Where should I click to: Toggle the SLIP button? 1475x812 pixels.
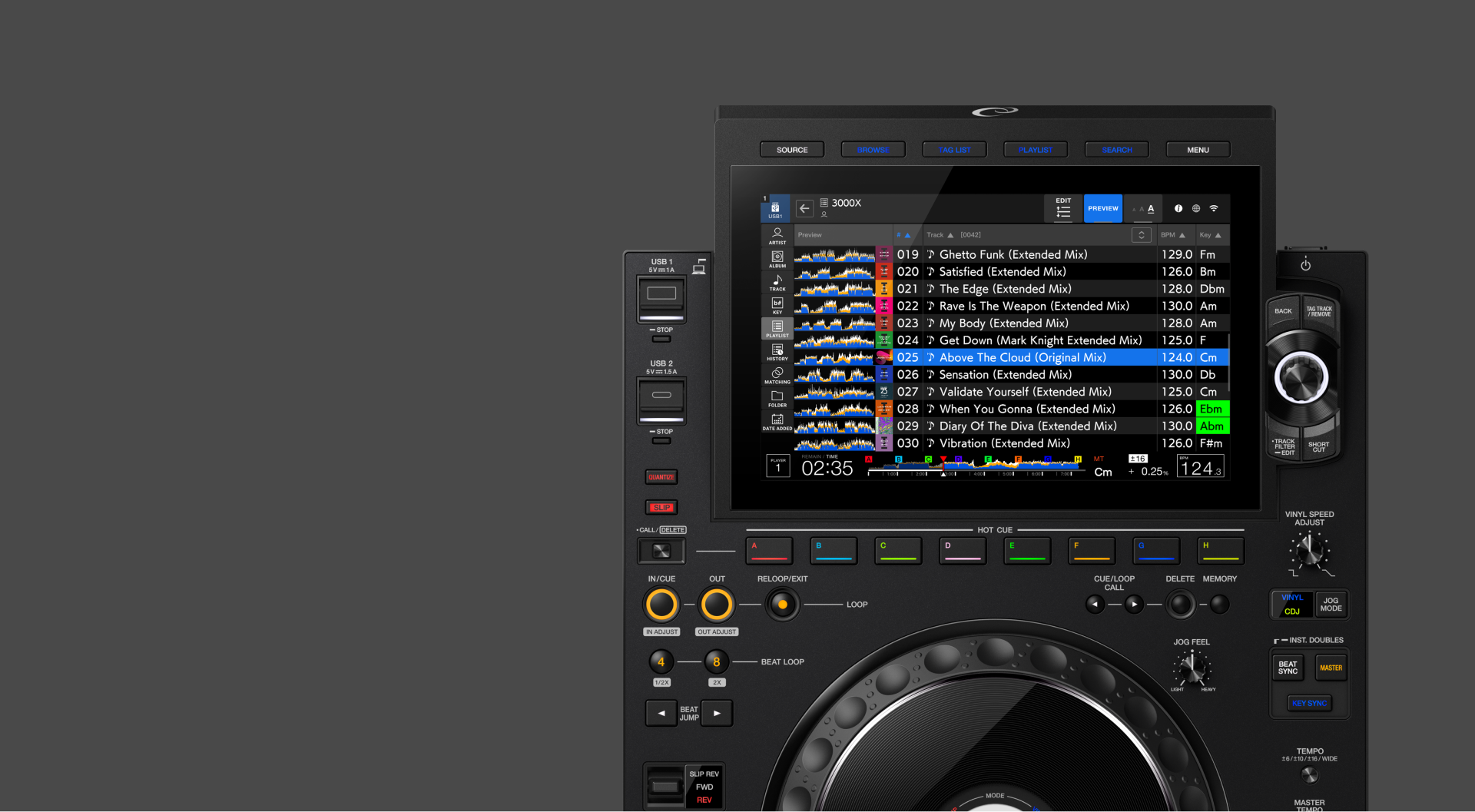point(661,507)
